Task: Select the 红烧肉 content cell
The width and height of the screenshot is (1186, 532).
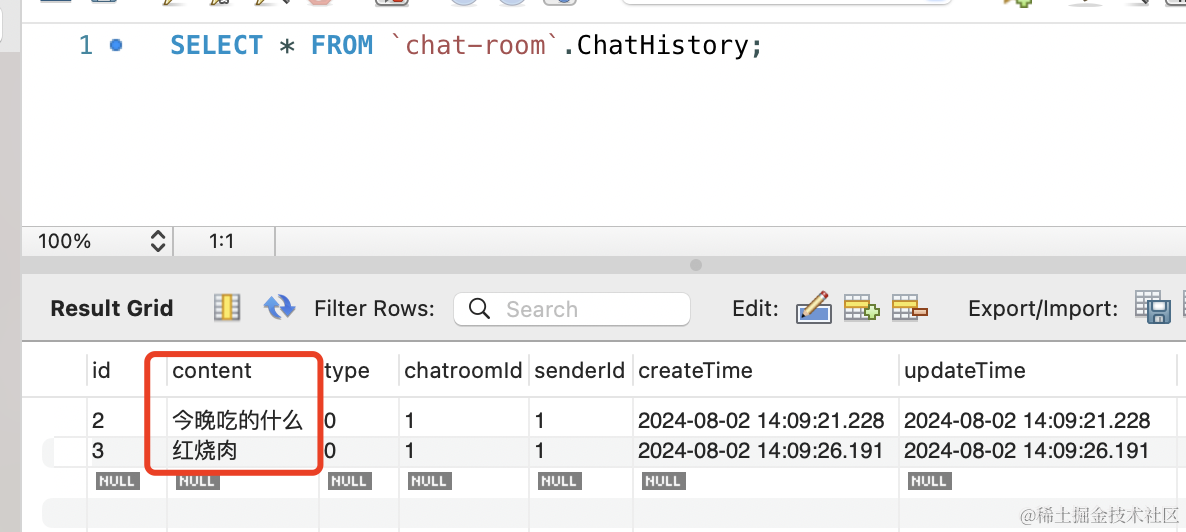Action: point(205,451)
